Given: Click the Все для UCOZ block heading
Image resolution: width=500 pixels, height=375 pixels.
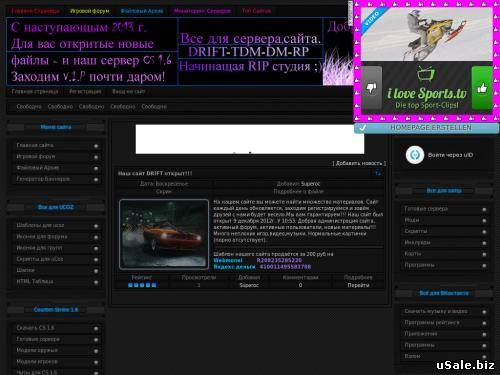Looking at the screenshot, I should click(x=56, y=207).
